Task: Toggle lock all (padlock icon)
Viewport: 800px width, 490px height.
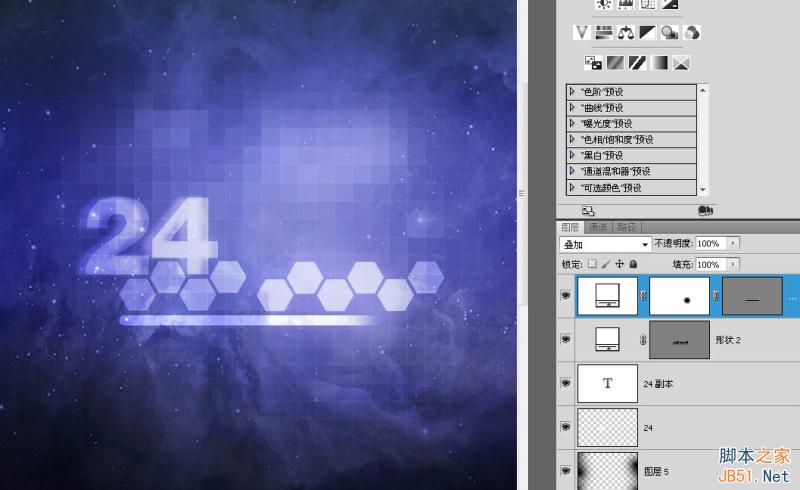Action: 633,264
